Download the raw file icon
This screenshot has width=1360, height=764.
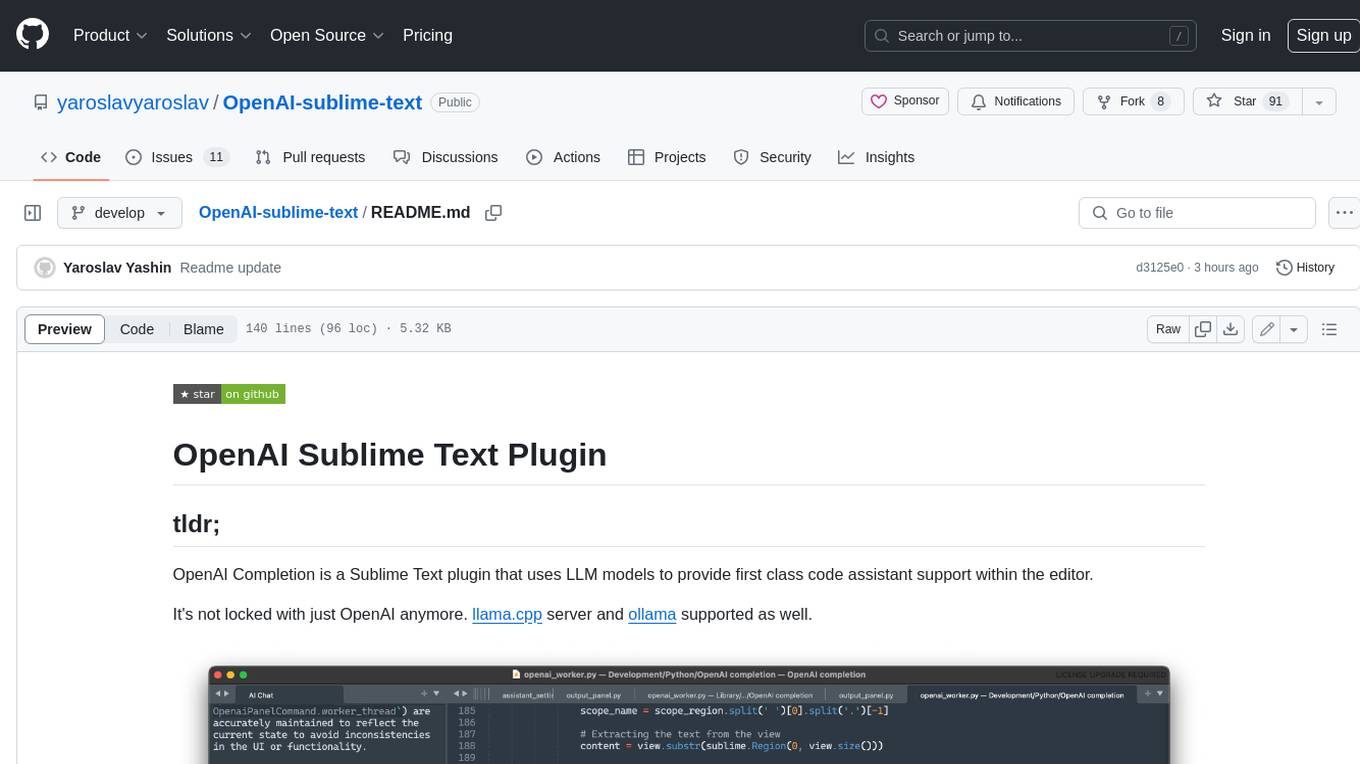pos(1231,329)
